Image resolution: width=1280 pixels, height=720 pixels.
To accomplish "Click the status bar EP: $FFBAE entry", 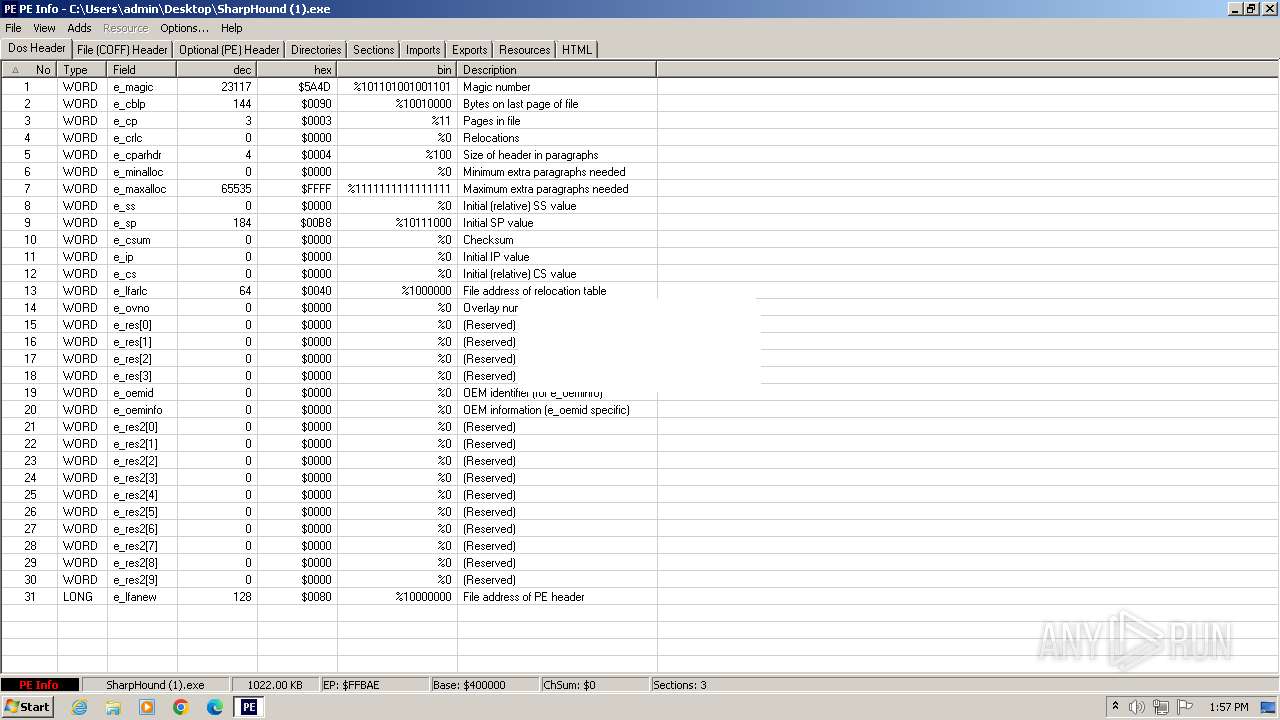I will (375, 685).
